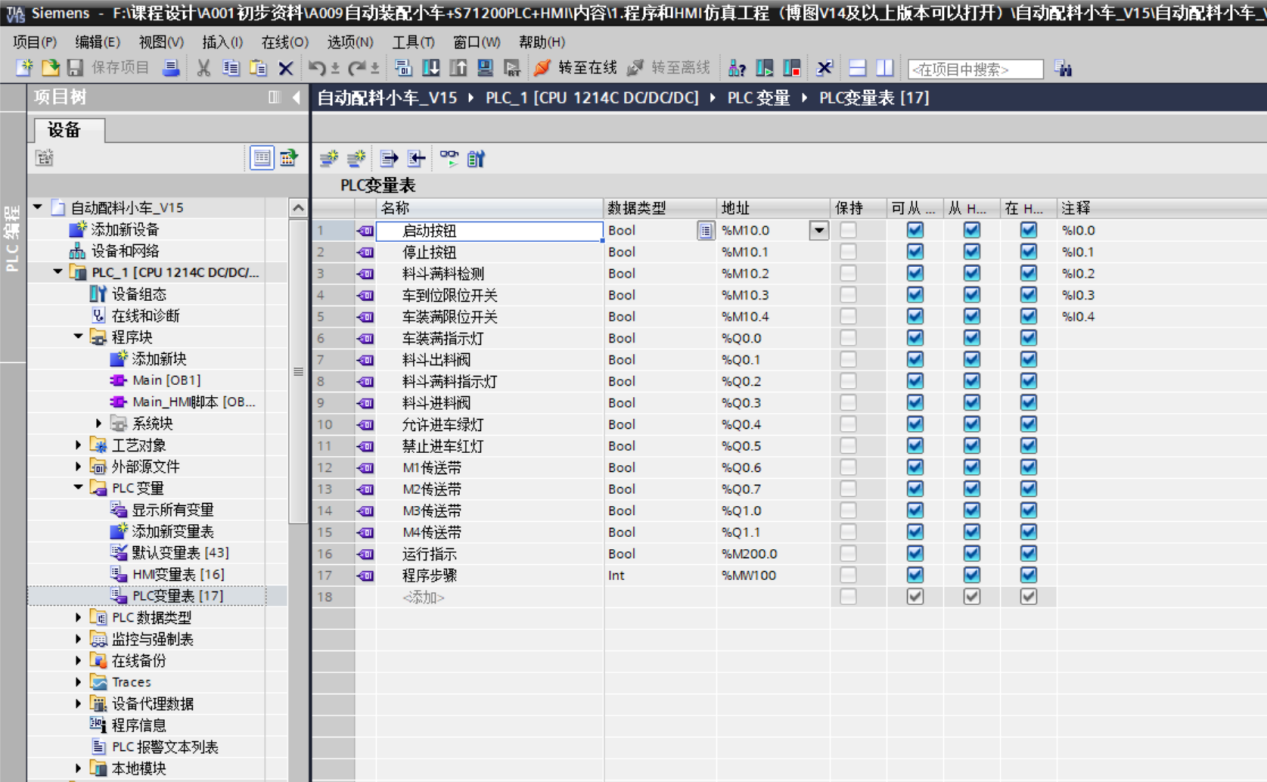Click the Insert row icon in table toolbar

click(x=329, y=158)
